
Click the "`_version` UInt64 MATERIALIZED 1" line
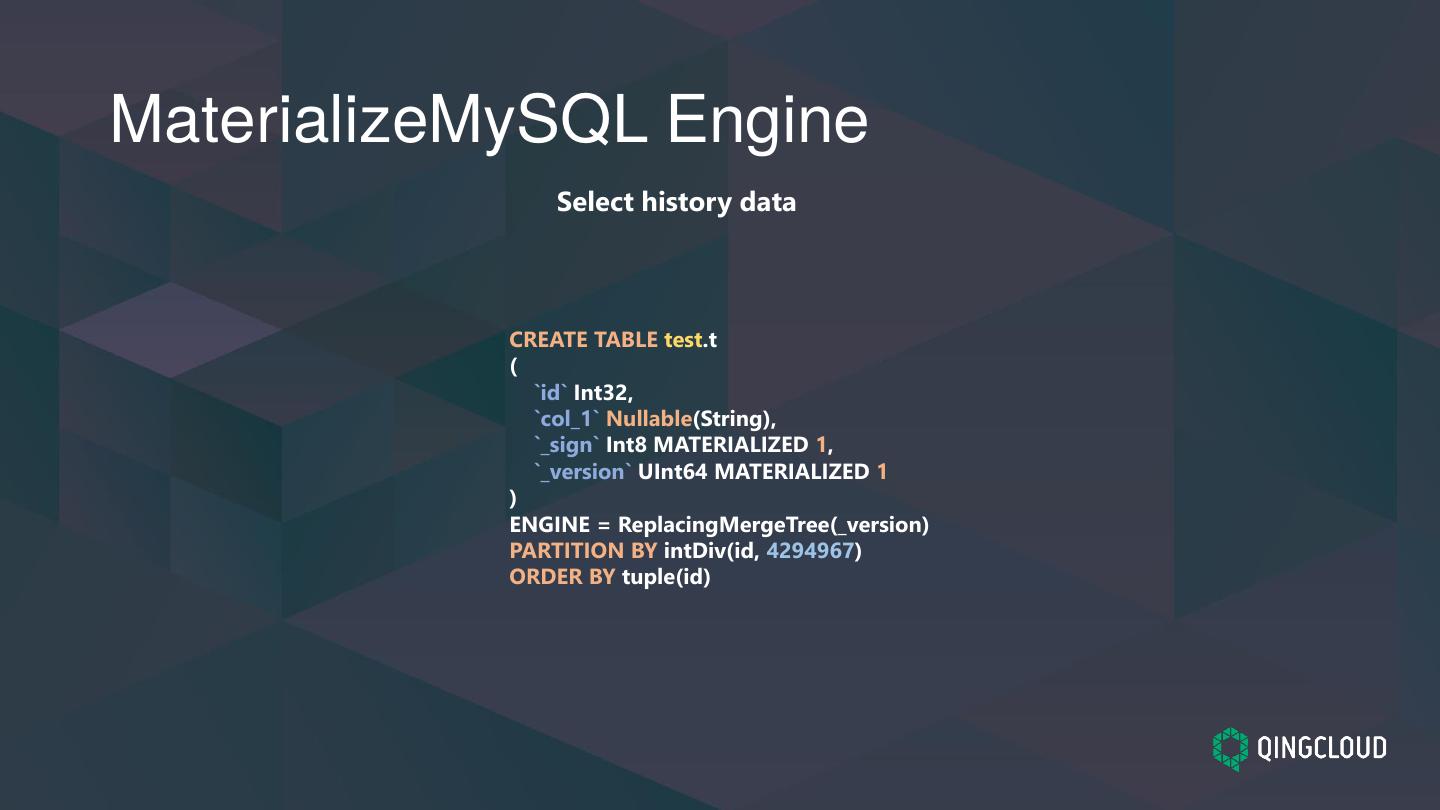(710, 471)
